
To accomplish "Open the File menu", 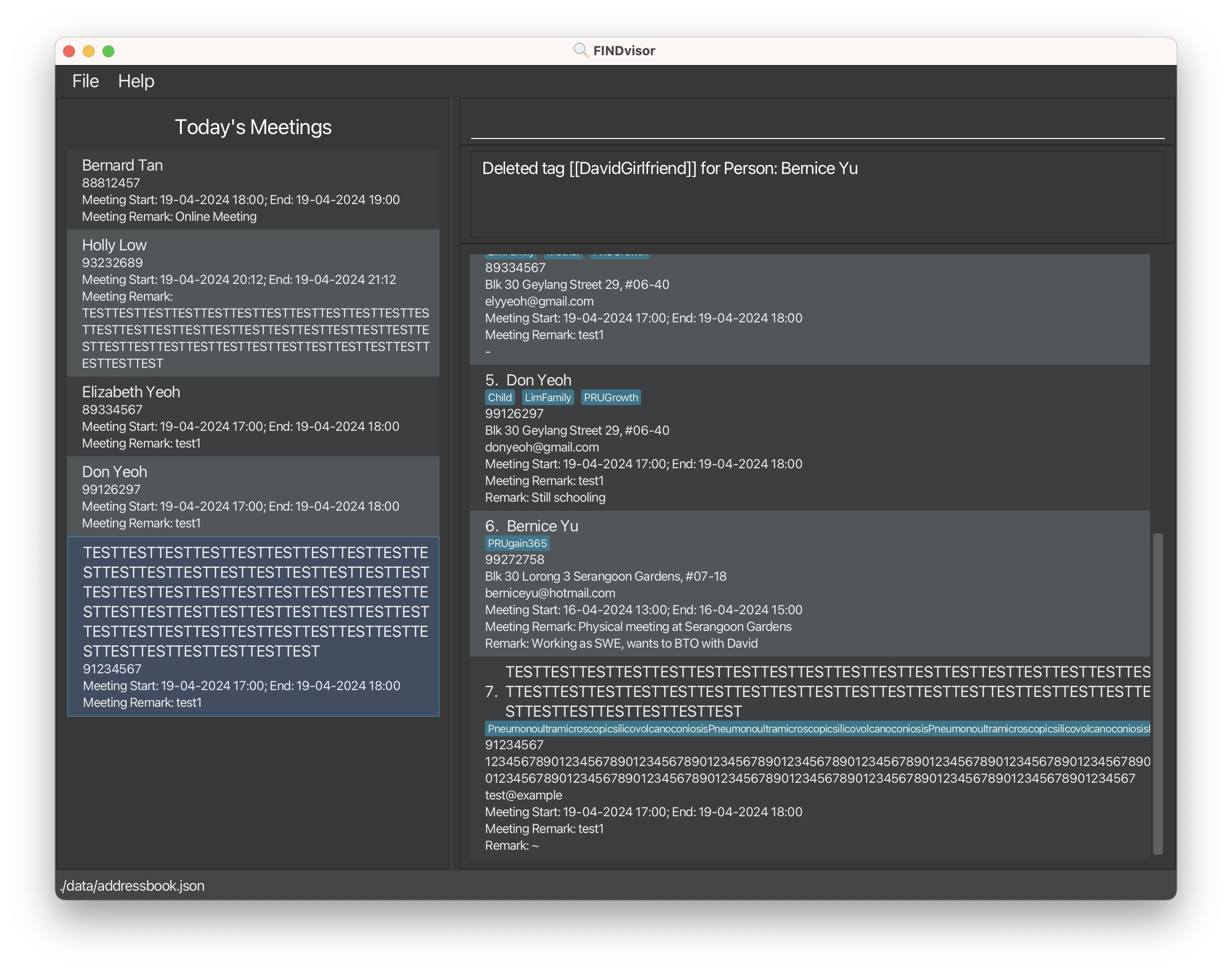I will [85, 81].
